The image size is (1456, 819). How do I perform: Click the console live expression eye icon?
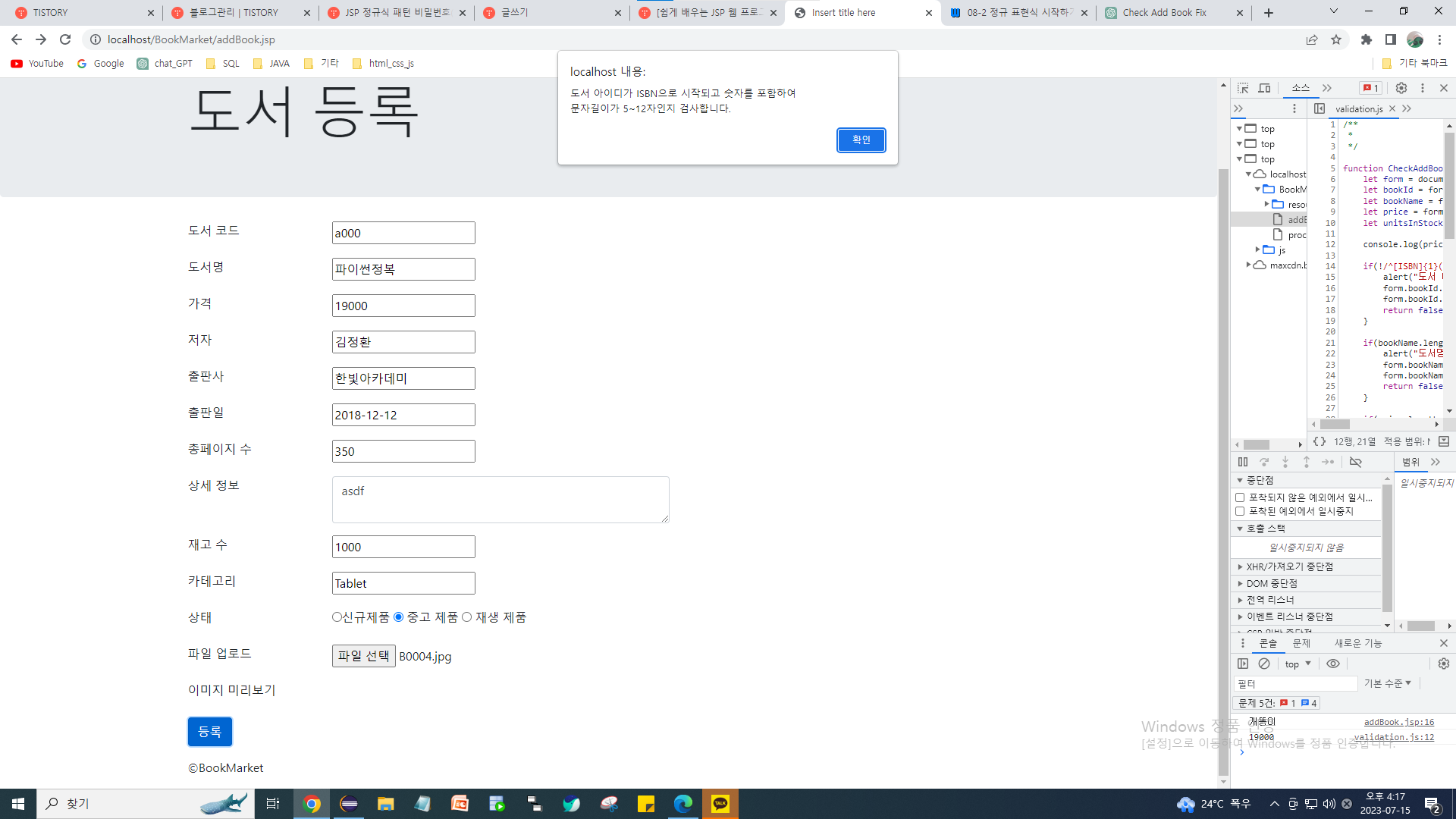(x=1333, y=664)
